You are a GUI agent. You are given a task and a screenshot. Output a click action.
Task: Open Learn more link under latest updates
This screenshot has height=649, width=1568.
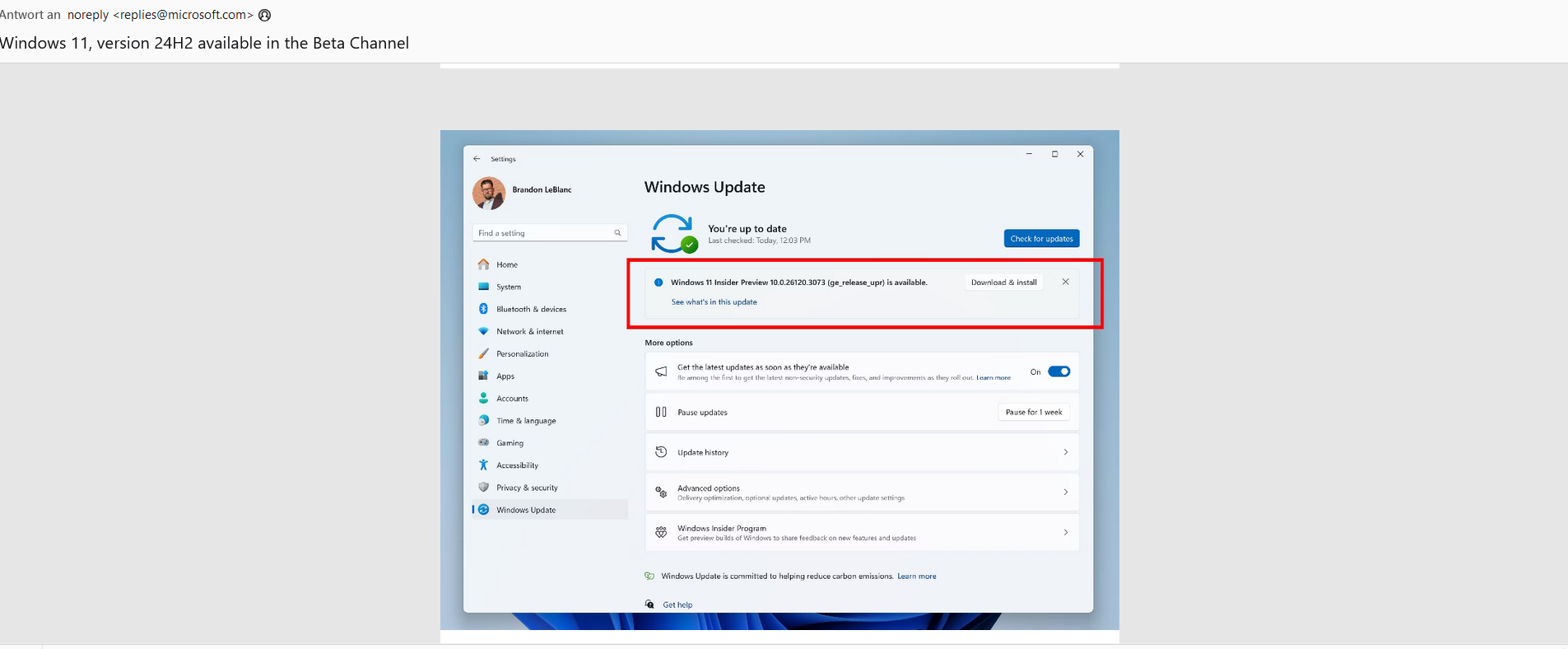pyautogui.click(x=993, y=378)
